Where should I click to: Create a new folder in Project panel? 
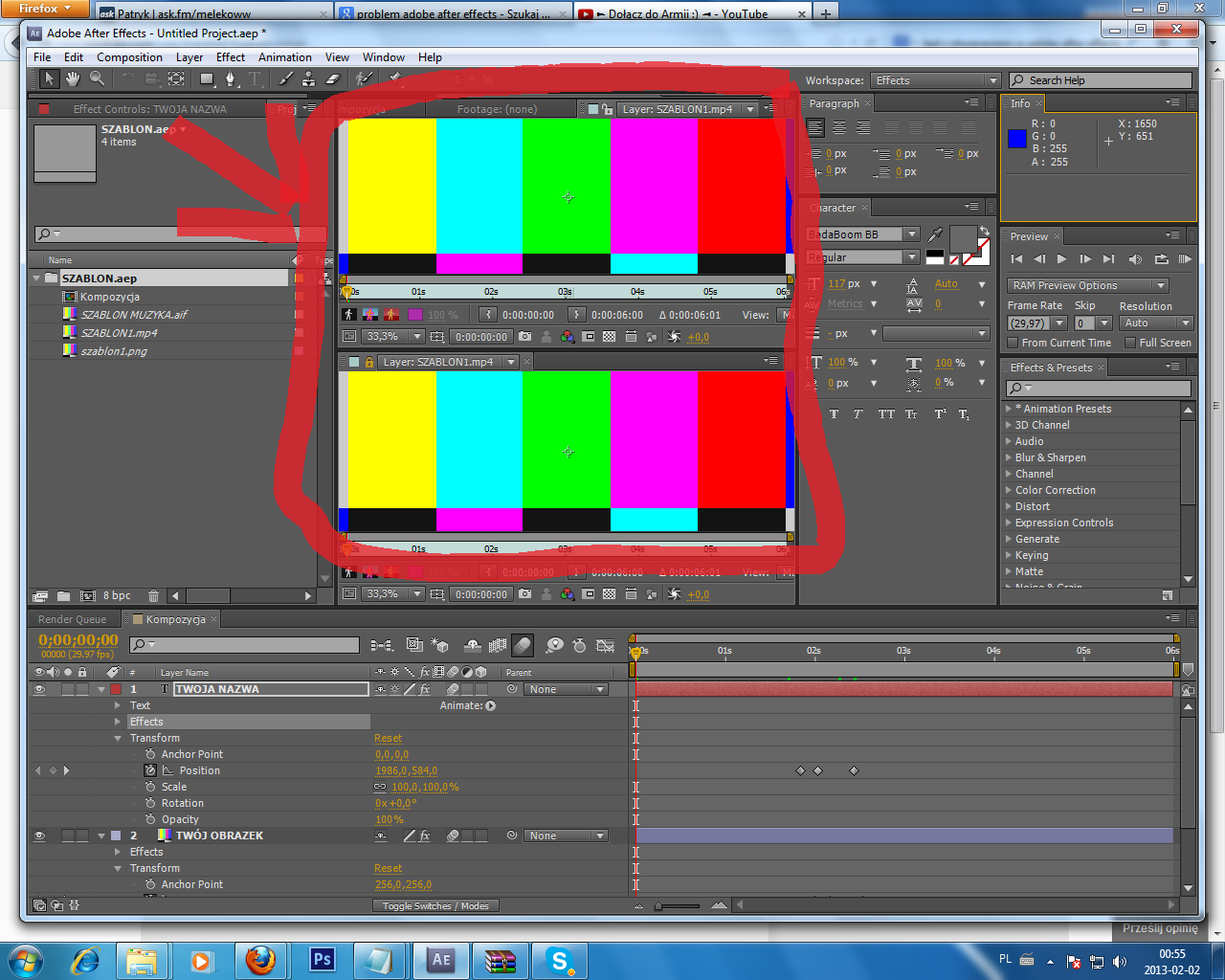tap(63, 595)
